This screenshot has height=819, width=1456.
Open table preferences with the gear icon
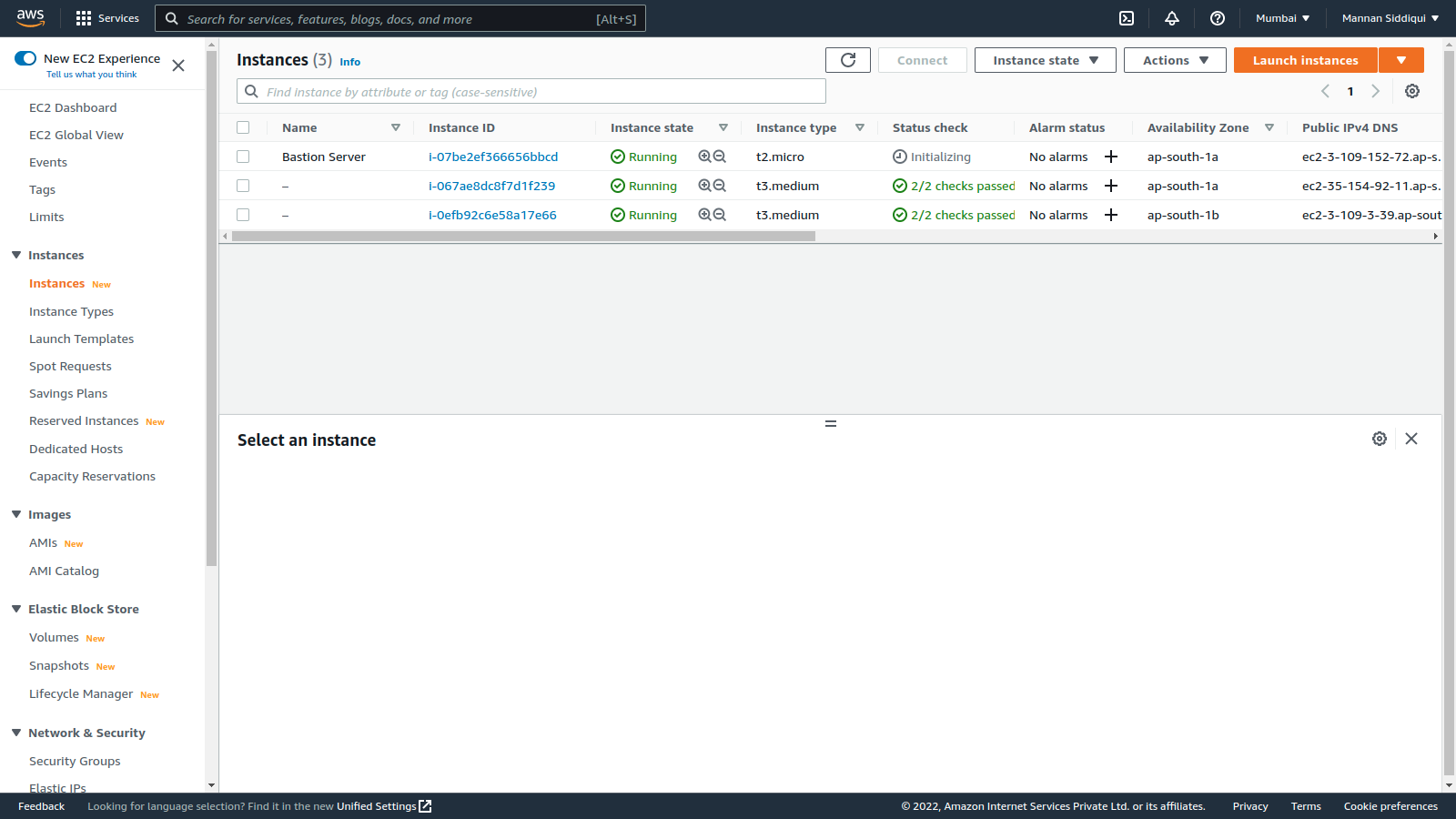[x=1412, y=91]
